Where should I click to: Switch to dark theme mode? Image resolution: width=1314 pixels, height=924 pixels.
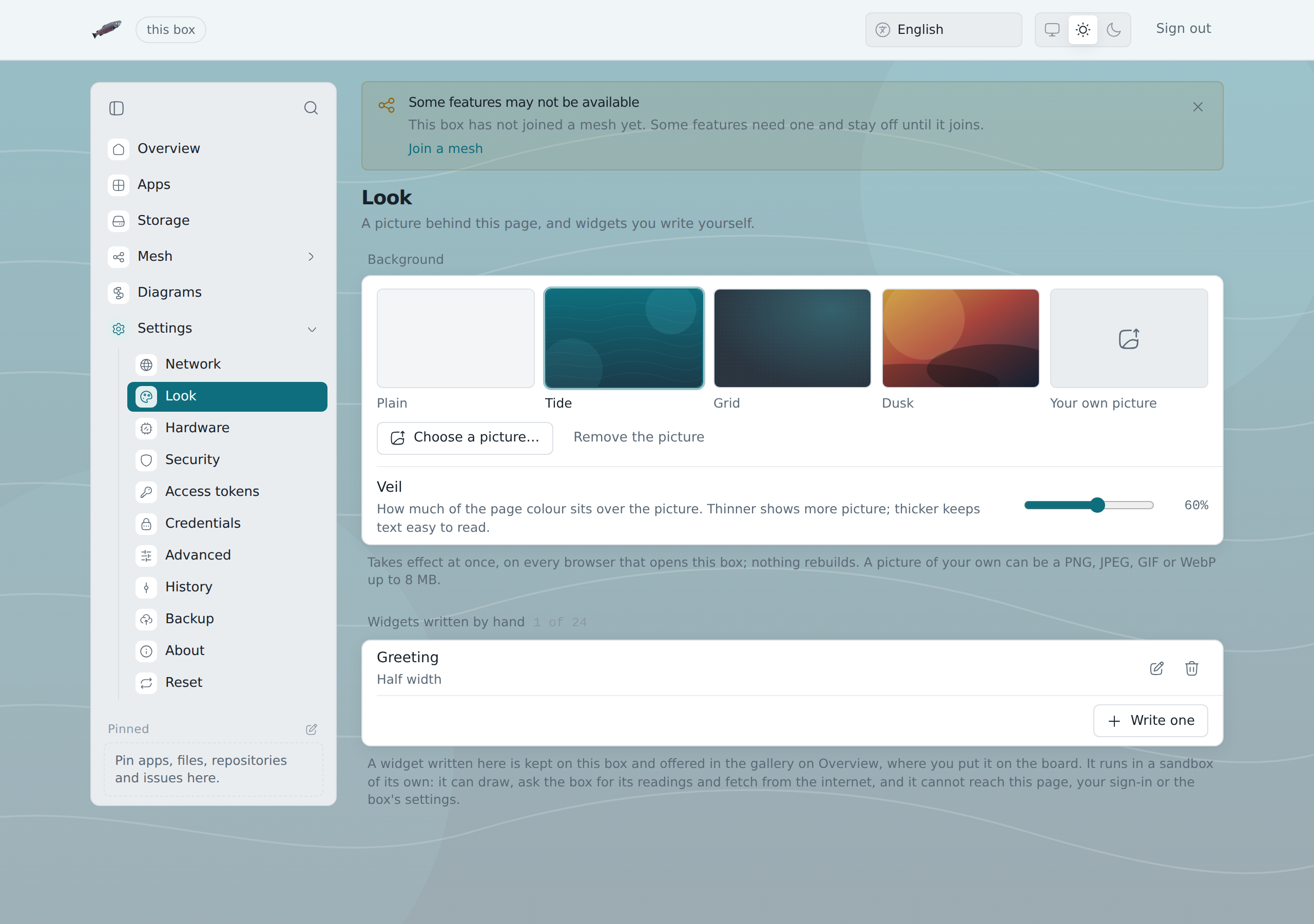pyautogui.click(x=1114, y=30)
